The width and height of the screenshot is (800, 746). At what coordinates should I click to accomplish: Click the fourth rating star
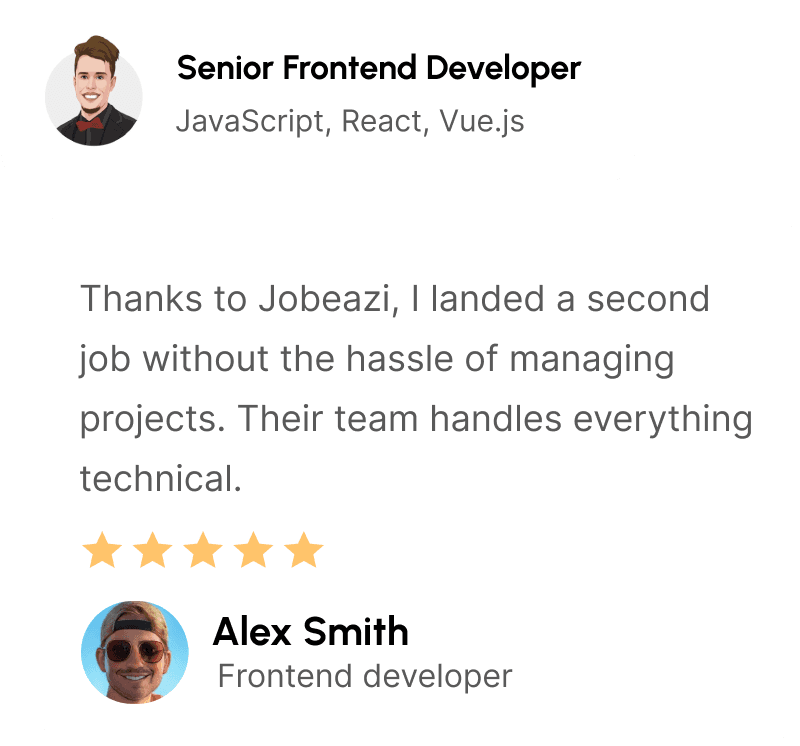[x=254, y=550]
